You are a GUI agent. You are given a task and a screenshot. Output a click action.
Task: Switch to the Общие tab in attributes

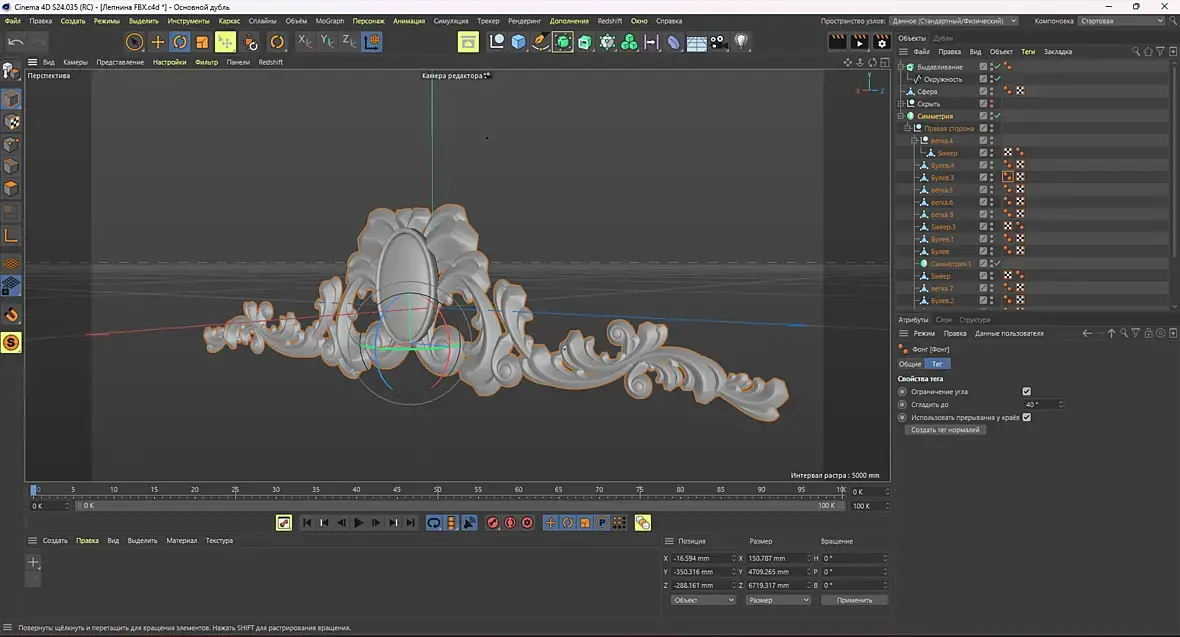pos(909,364)
